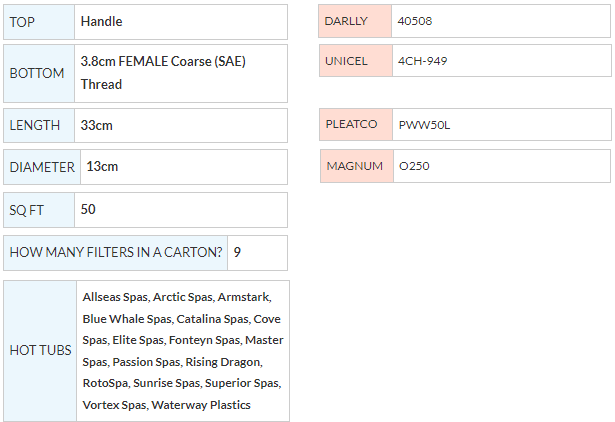The height and width of the screenshot is (422, 615).
Task: Click the DIAMETER label cell
Action: (x=42, y=167)
